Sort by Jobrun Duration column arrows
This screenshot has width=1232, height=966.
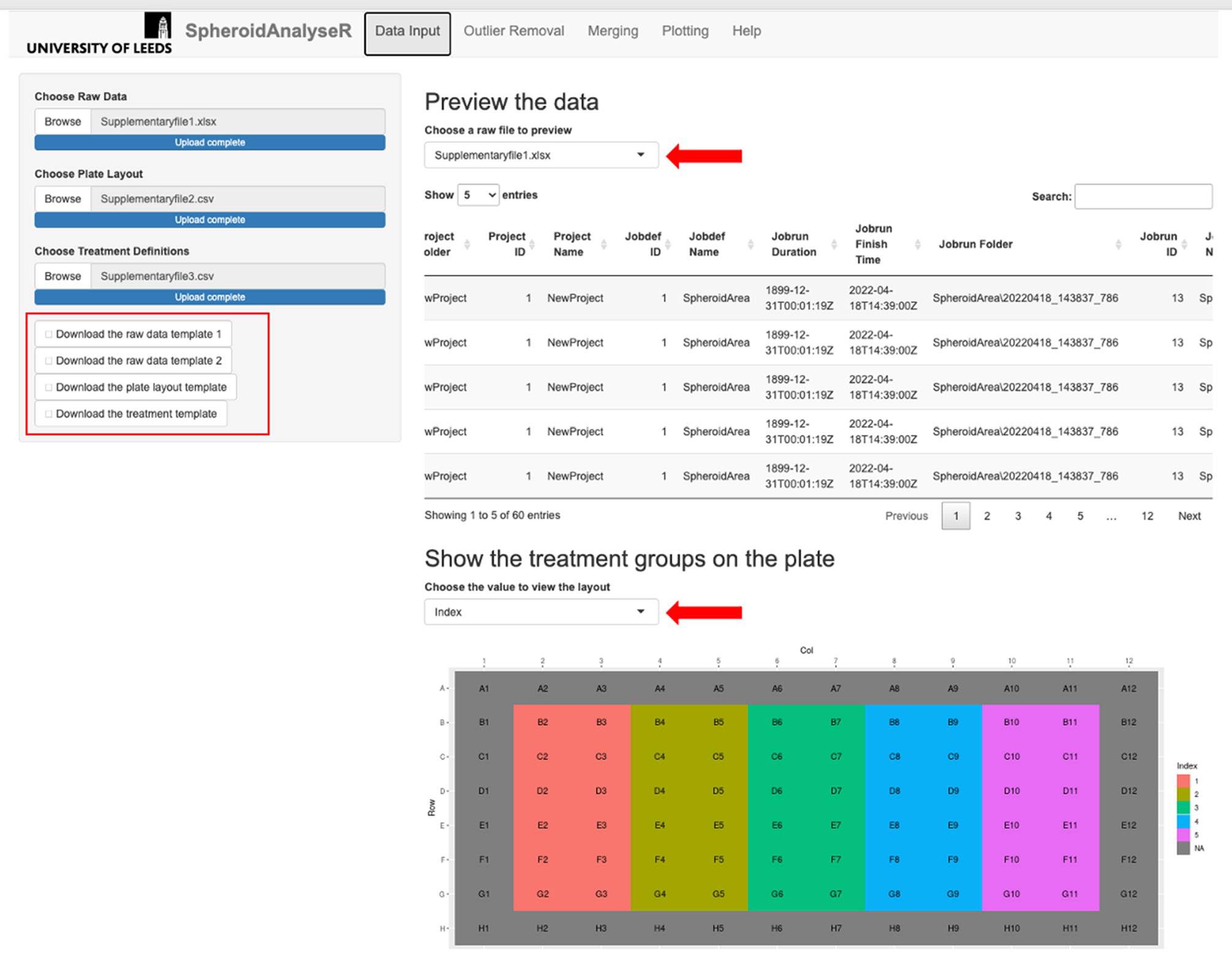834,245
